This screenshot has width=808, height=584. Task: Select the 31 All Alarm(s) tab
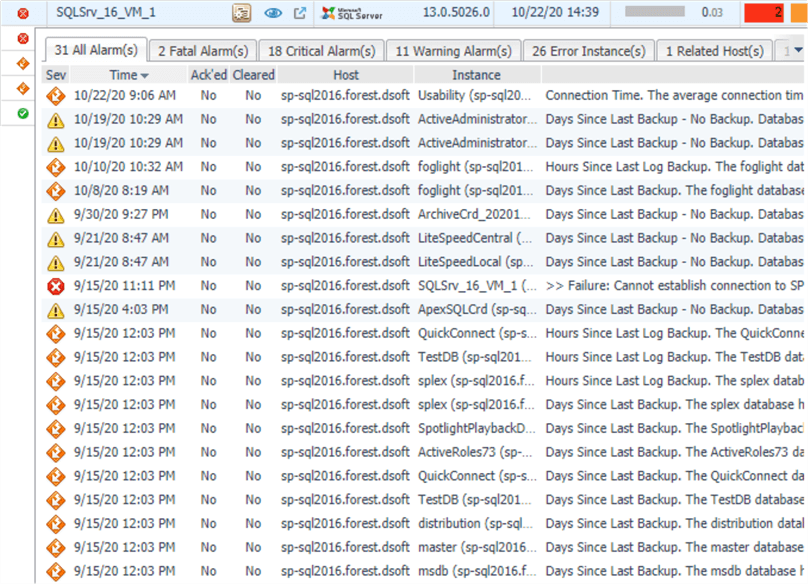tap(96, 51)
